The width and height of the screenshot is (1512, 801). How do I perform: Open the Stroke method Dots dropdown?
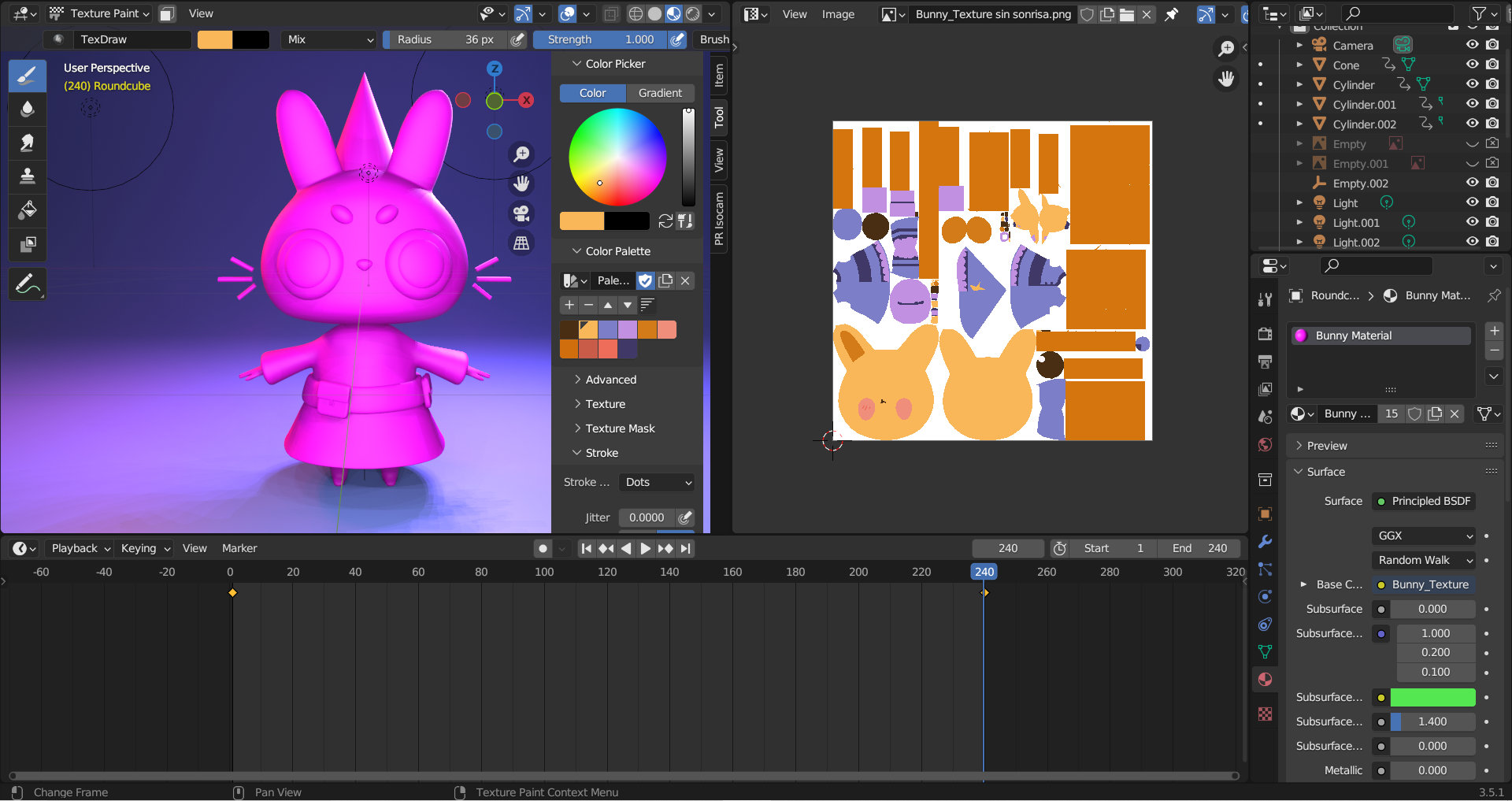point(657,482)
